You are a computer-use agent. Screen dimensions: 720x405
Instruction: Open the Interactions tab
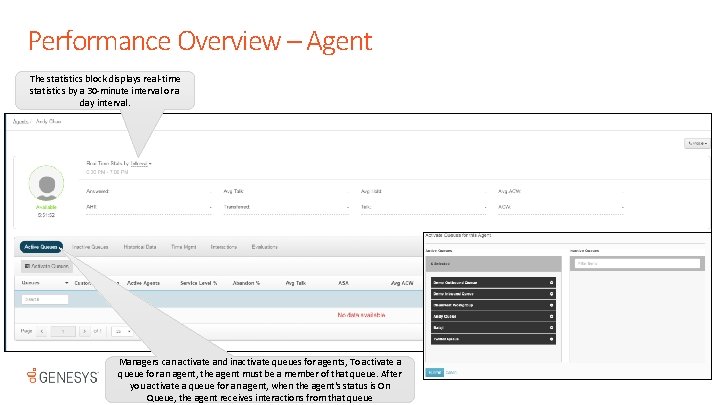[x=224, y=247]
